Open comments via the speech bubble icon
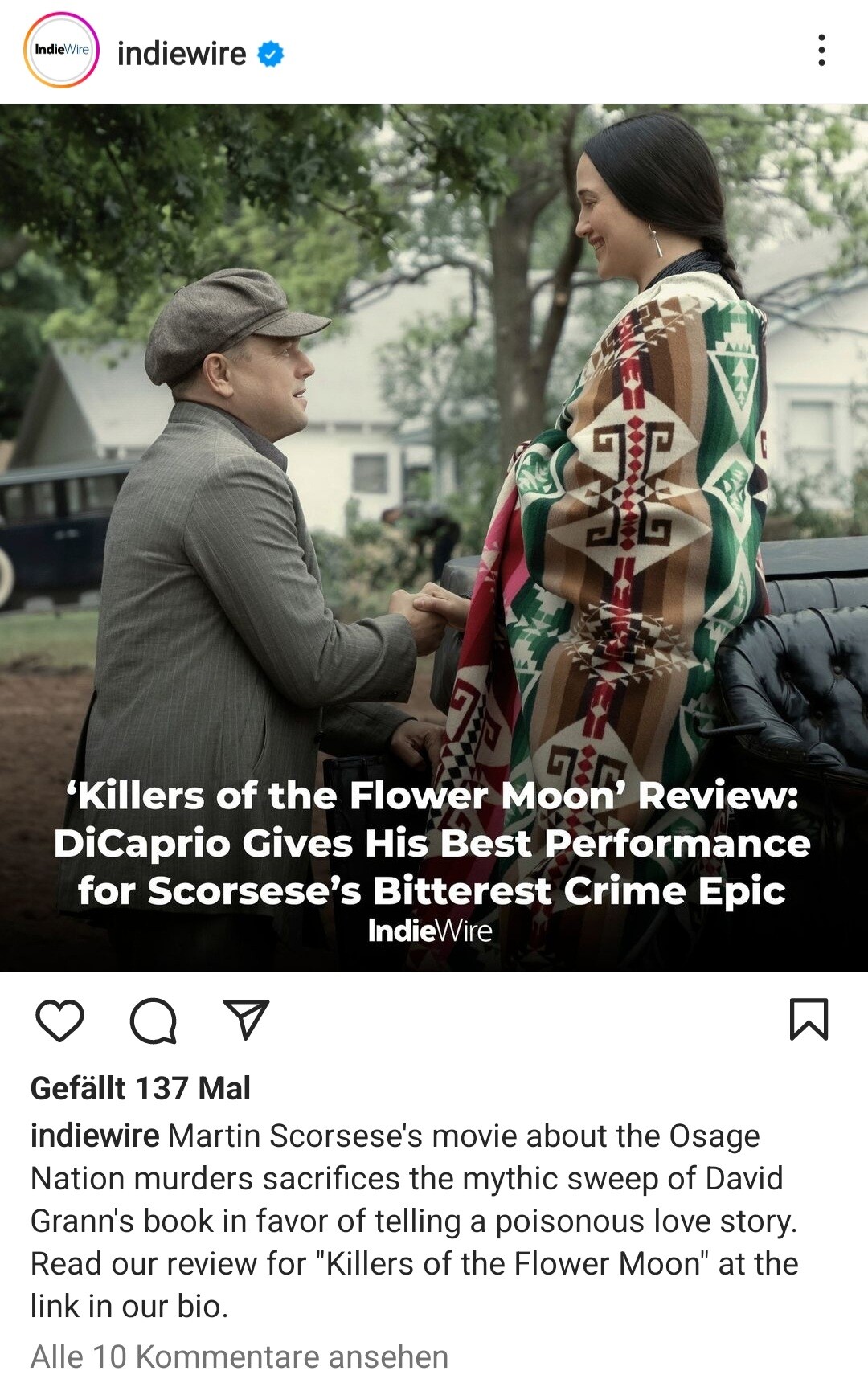 click(153, 1021)
